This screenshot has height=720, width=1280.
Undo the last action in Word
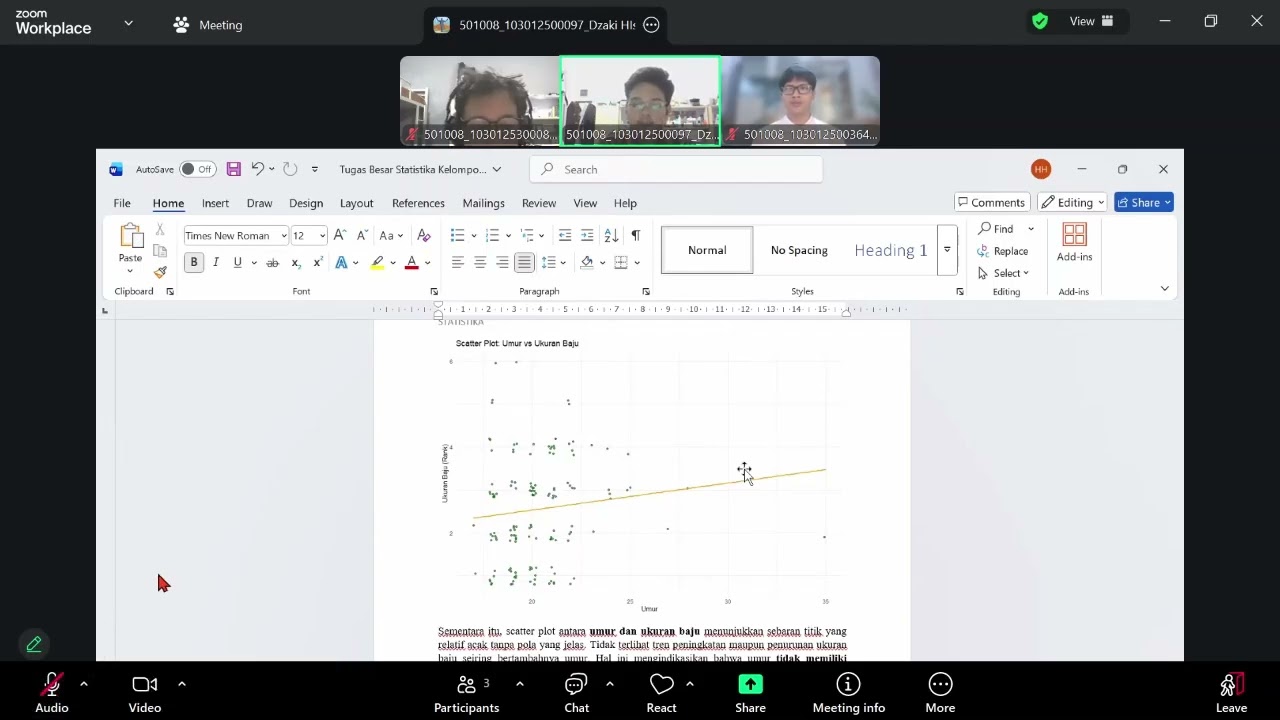click(x=258, y=169)
